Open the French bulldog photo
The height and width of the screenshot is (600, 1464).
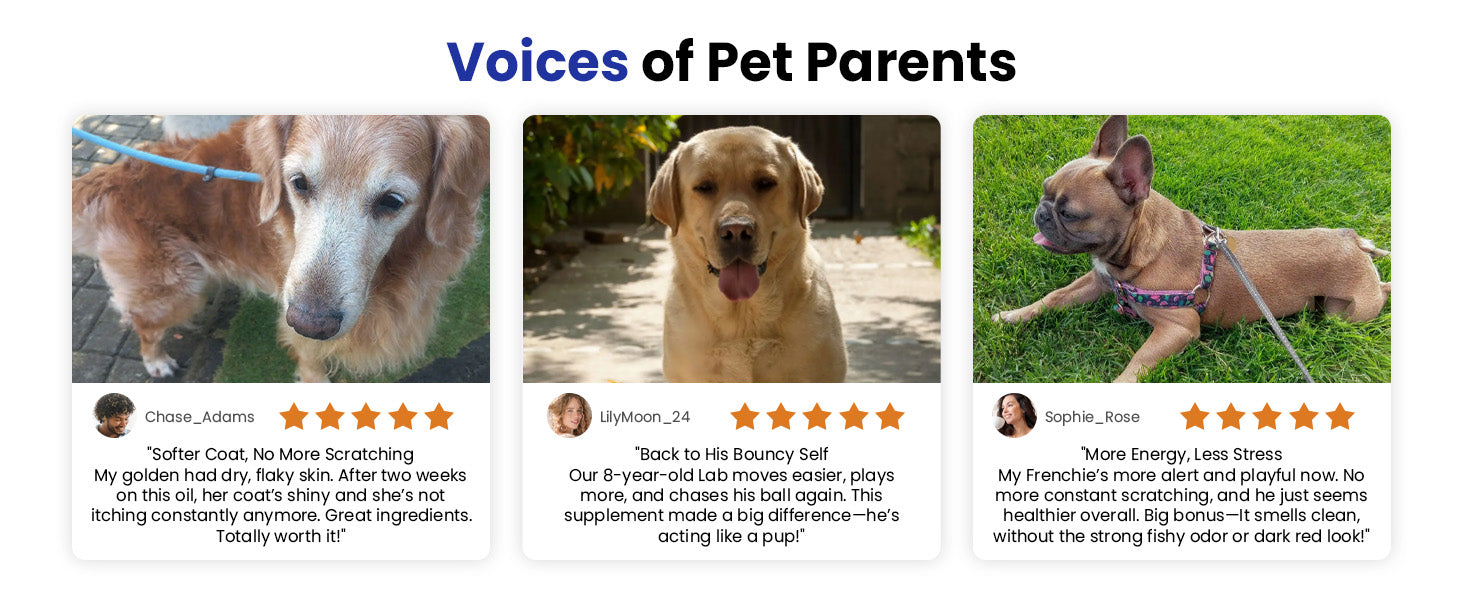tap(1181, 249)
